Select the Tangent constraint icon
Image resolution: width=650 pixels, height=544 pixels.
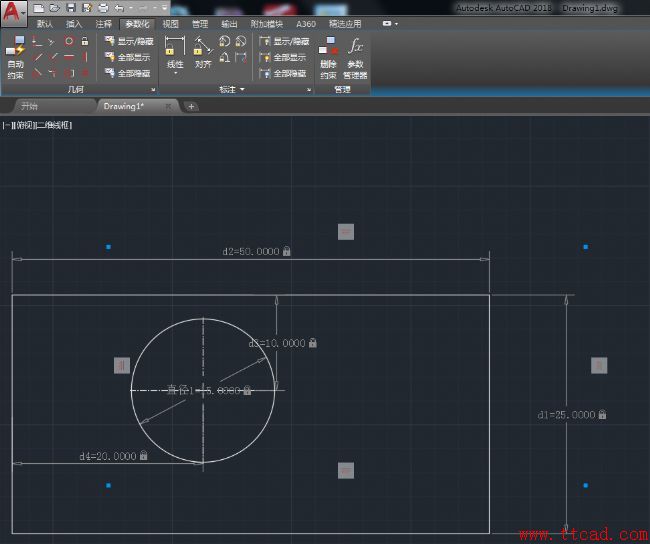point(37,73)
